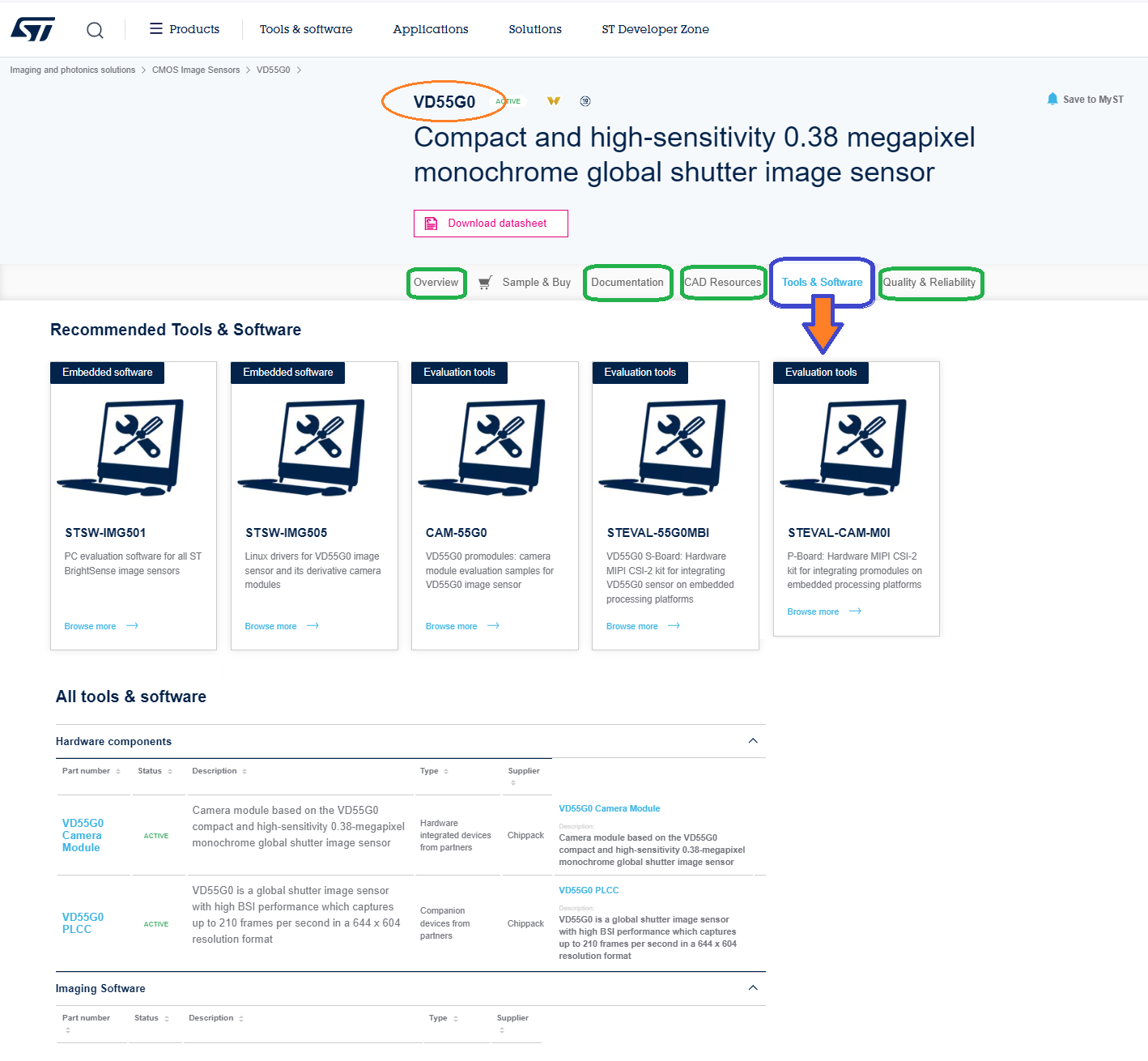Image resolution: width=1148 pixels, height=1061 pixels.
Task: Open the STEVAL-55G0MBI title
Action: [x=658, y=533]
